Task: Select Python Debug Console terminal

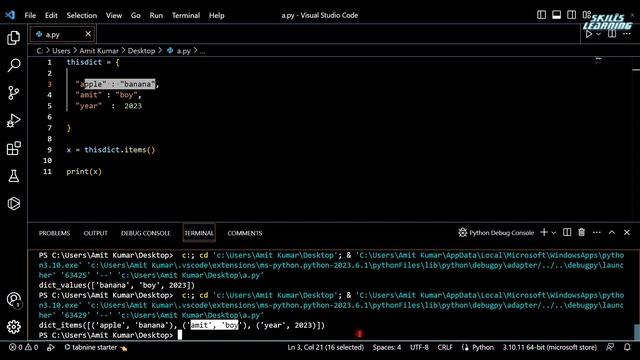Action: (496, 233)
